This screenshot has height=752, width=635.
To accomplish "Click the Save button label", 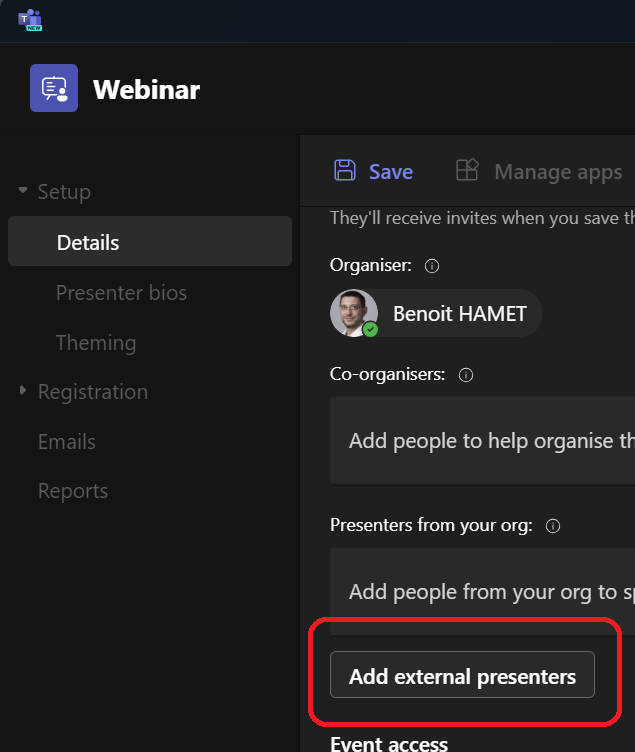I will click(391, 172).
